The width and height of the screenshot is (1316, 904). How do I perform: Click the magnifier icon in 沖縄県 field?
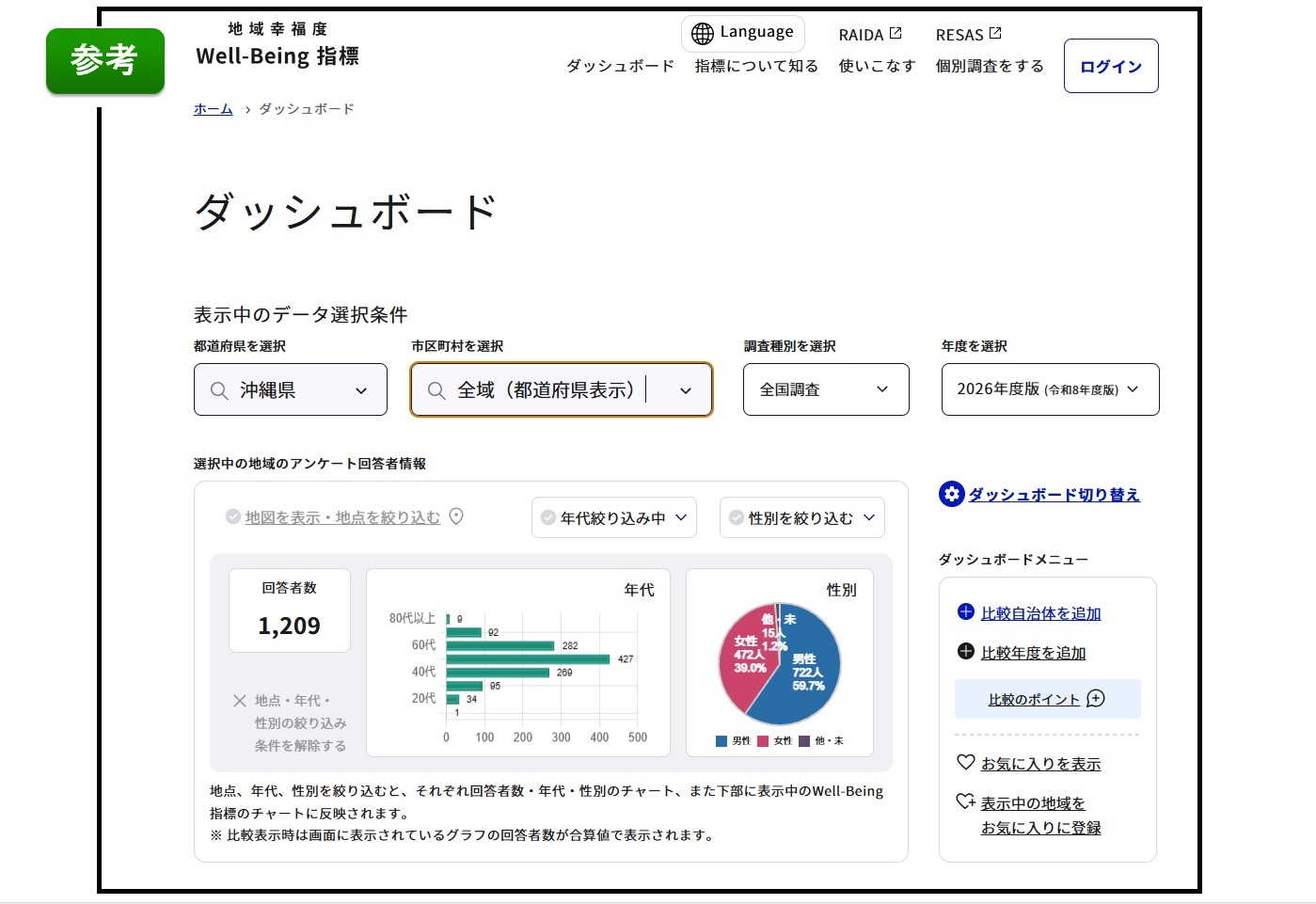219,390
